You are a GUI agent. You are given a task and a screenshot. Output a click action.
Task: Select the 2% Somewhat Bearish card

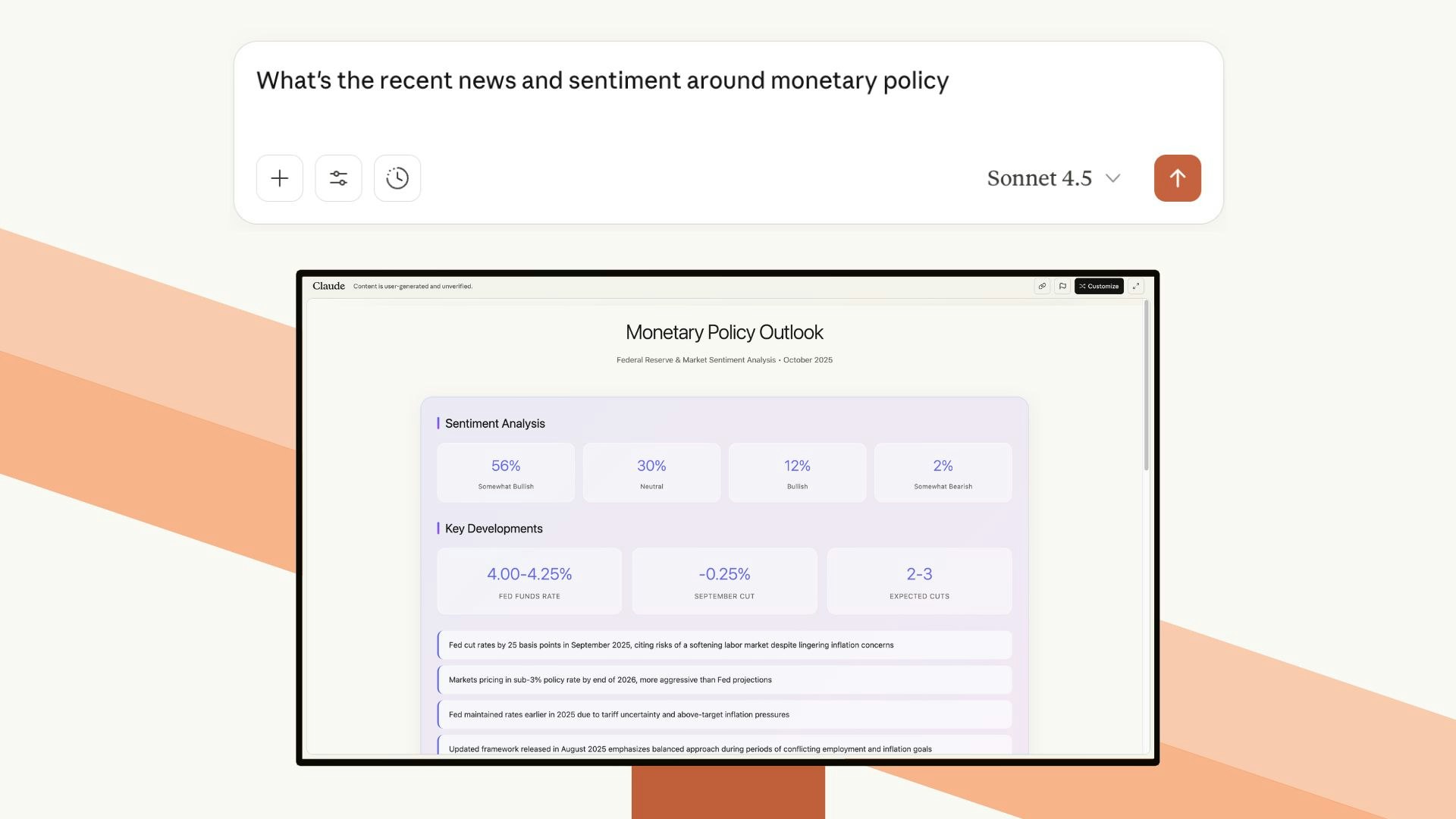click(x=943, y=472)
